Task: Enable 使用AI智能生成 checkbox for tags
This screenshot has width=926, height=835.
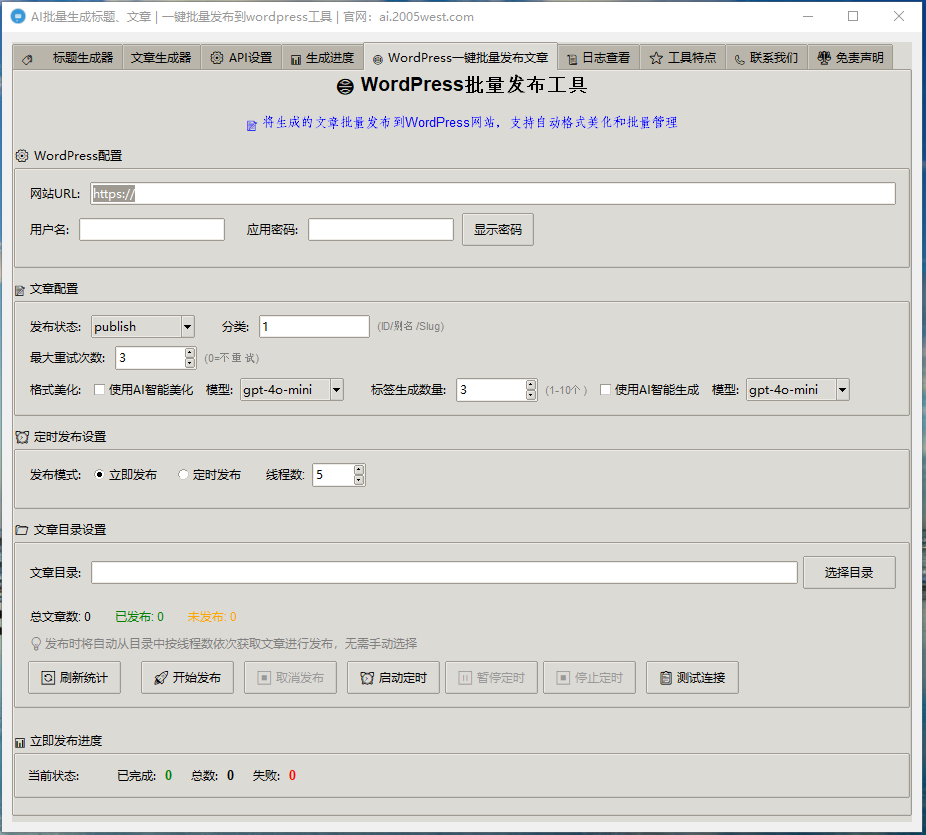Action: click(605, 390)
